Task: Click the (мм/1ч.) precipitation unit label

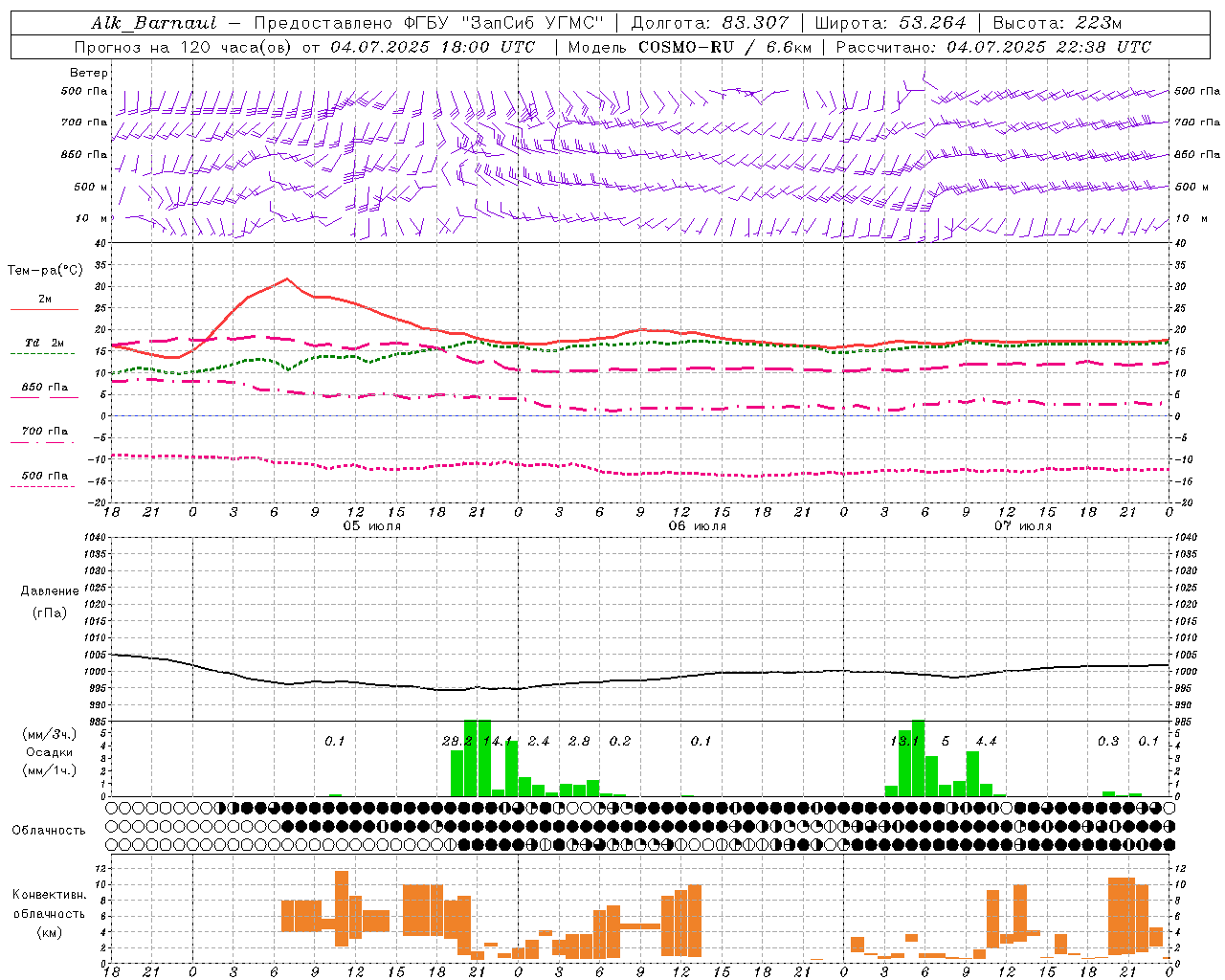Action: (50, 770)
